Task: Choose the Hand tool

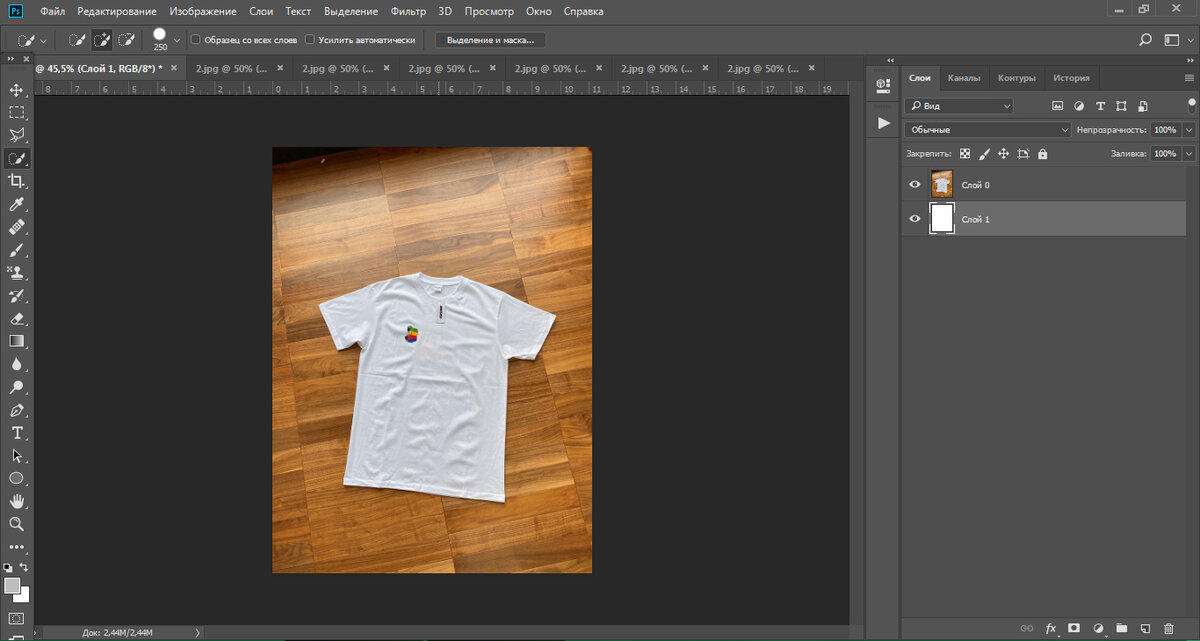Action: click(x=17, y=501)
